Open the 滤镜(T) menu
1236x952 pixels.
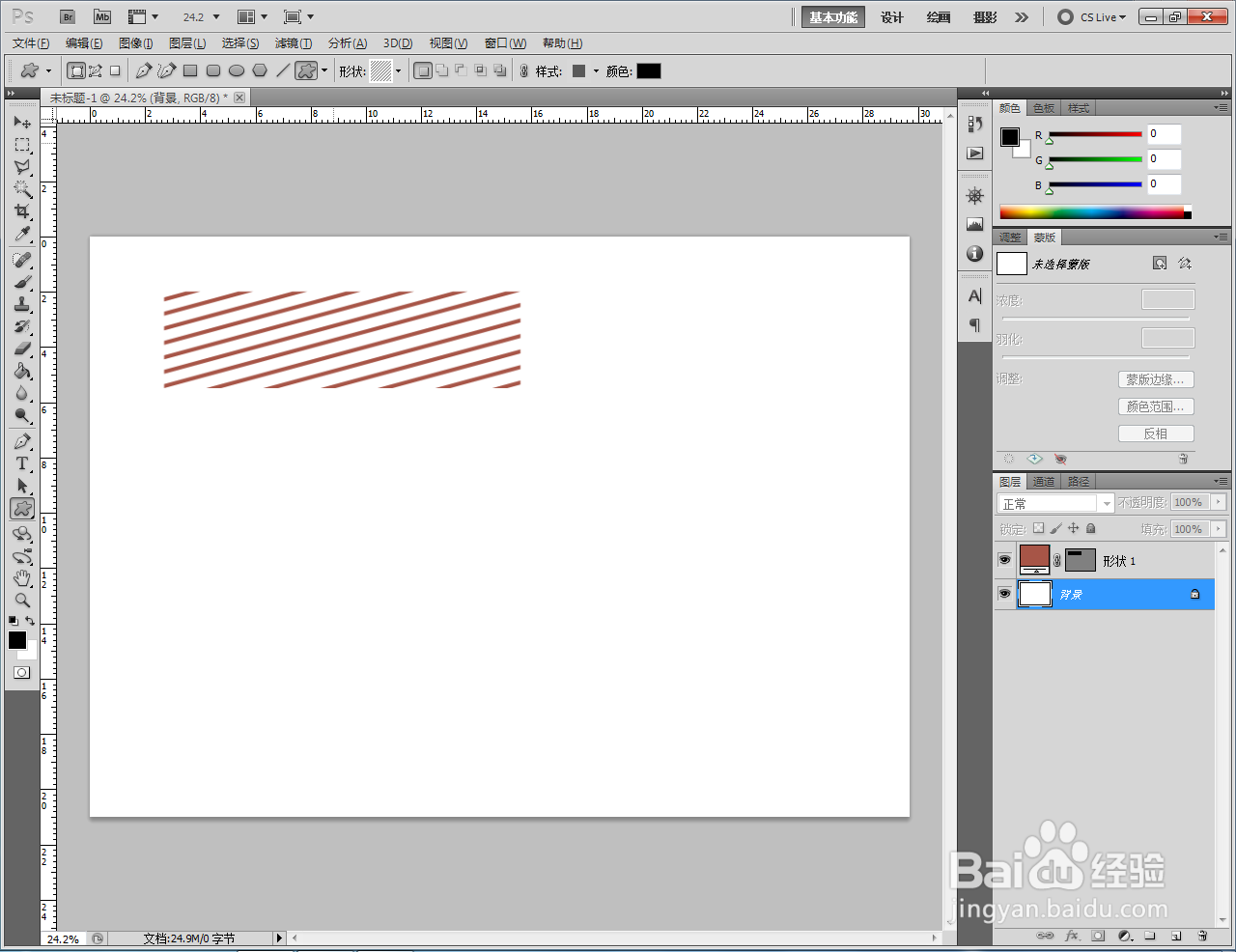[294, 43]
